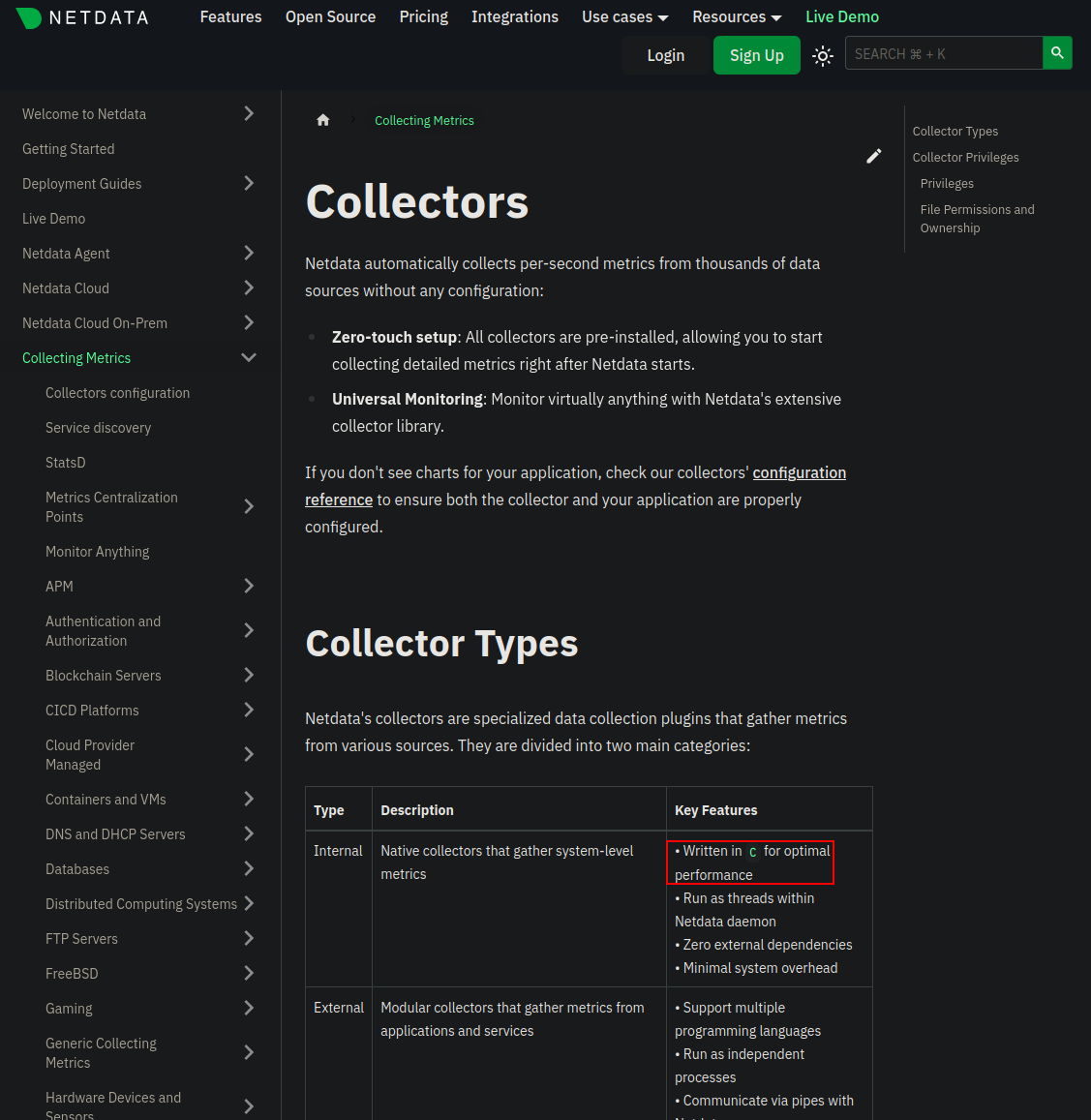This screenshot has width=1091, height=1120.
Task: Open Monitor Anything sidebar page
Action: (97, 552)
